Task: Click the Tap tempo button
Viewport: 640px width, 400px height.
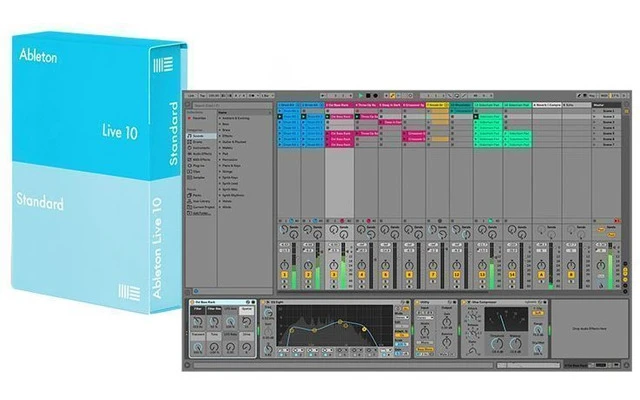Action: click(x=202, y=96)
